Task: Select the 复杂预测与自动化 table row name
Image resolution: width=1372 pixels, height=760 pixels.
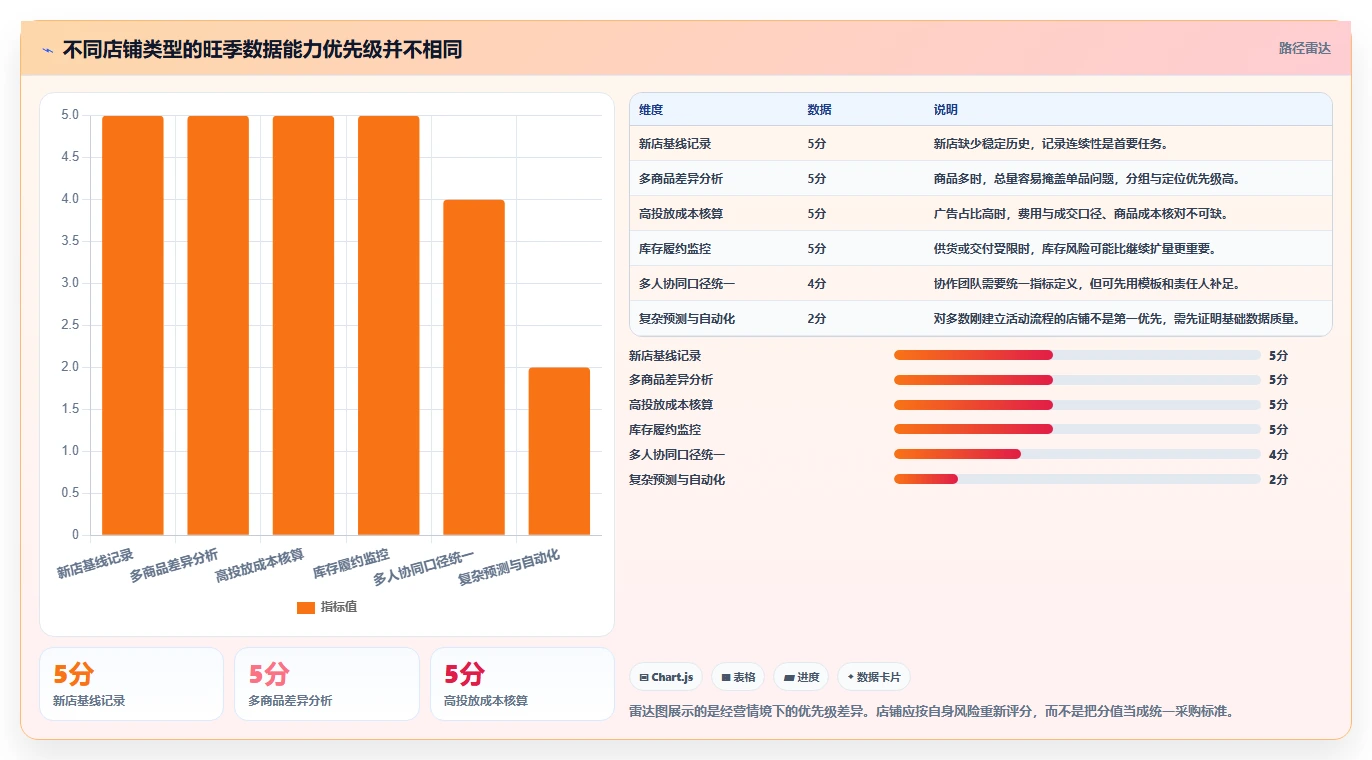Action: (x=687, y=319)
